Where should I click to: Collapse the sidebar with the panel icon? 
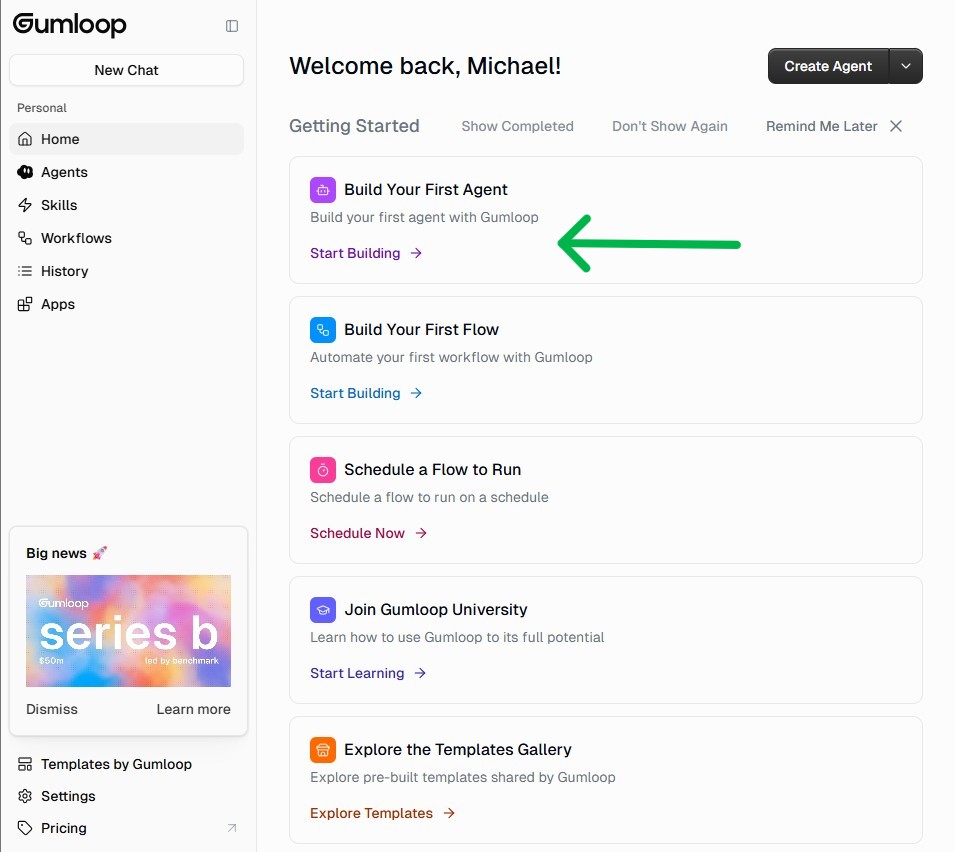232,26
